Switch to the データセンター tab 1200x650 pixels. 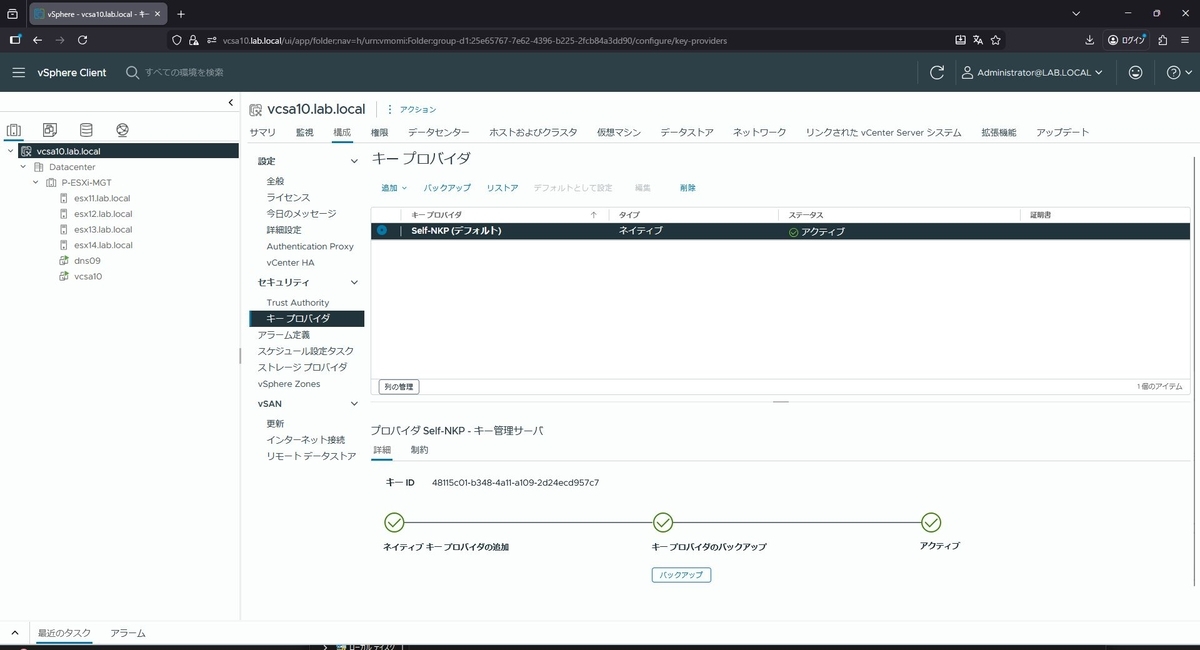click(x=438, y=132)
